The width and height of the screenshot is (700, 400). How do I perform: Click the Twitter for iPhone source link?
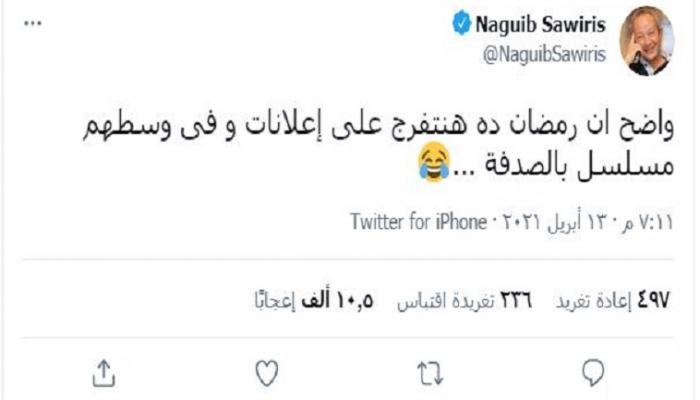tap(419, 221)
